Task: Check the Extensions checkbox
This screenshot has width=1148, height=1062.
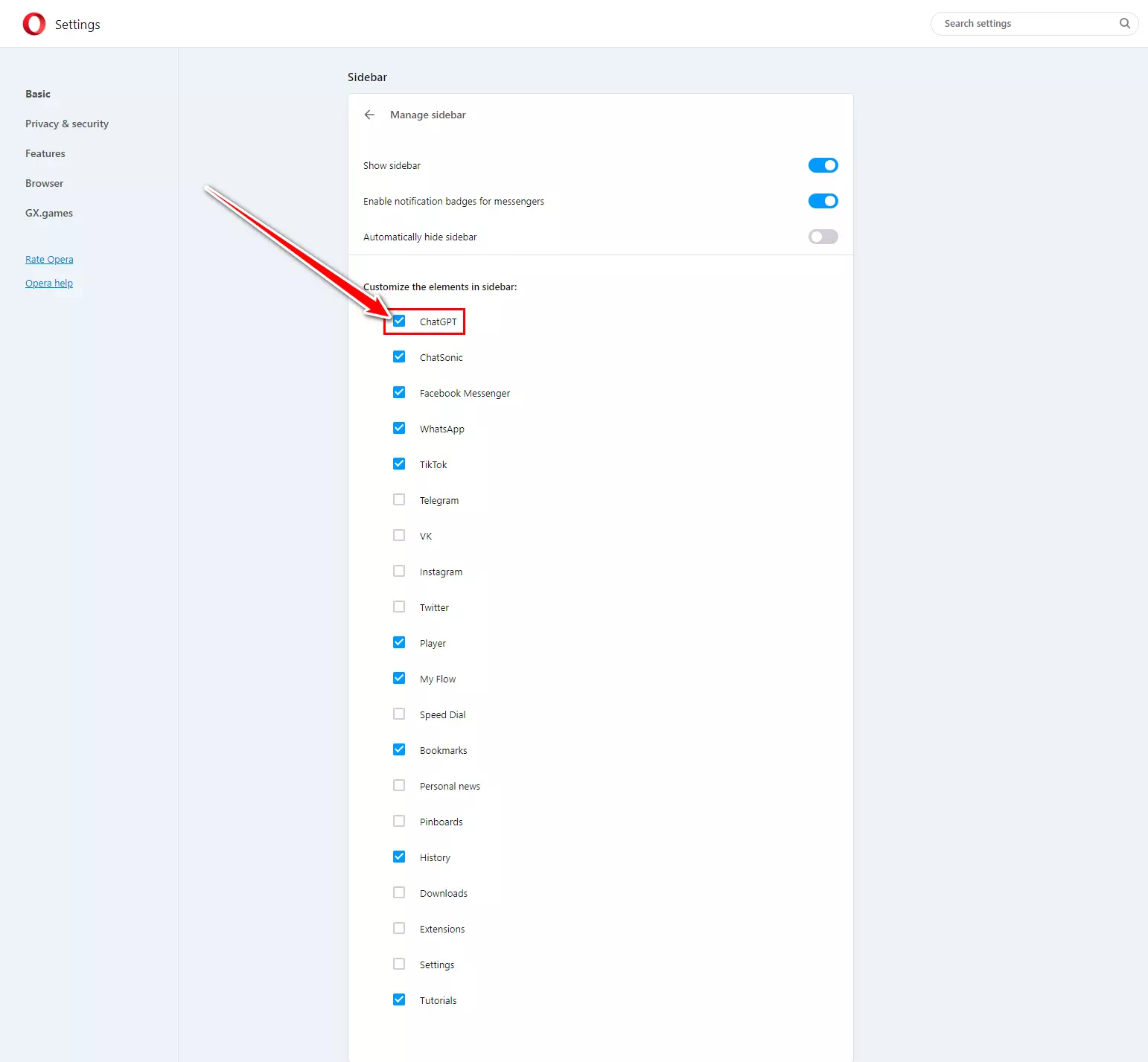Action: (399, 928)
